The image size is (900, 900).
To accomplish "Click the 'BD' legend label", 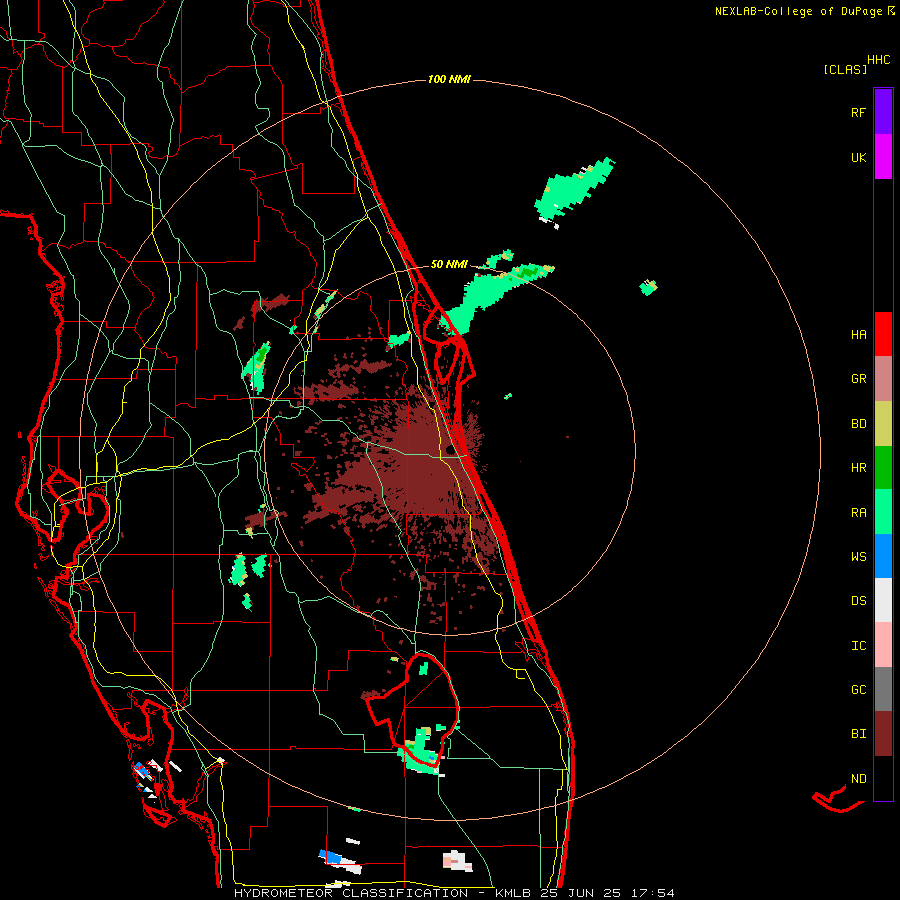I will click(858, 424).
